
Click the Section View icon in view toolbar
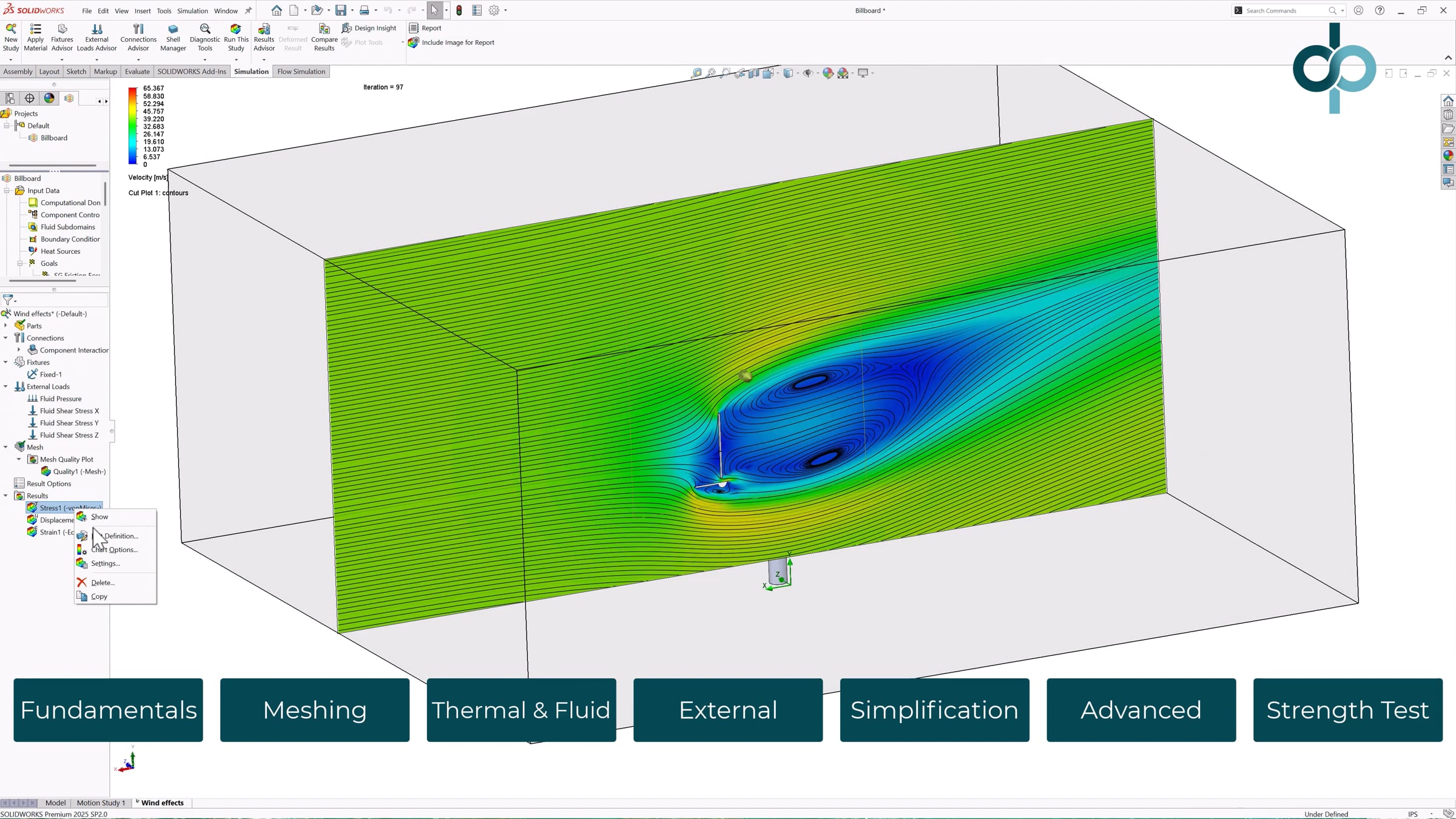754,73
